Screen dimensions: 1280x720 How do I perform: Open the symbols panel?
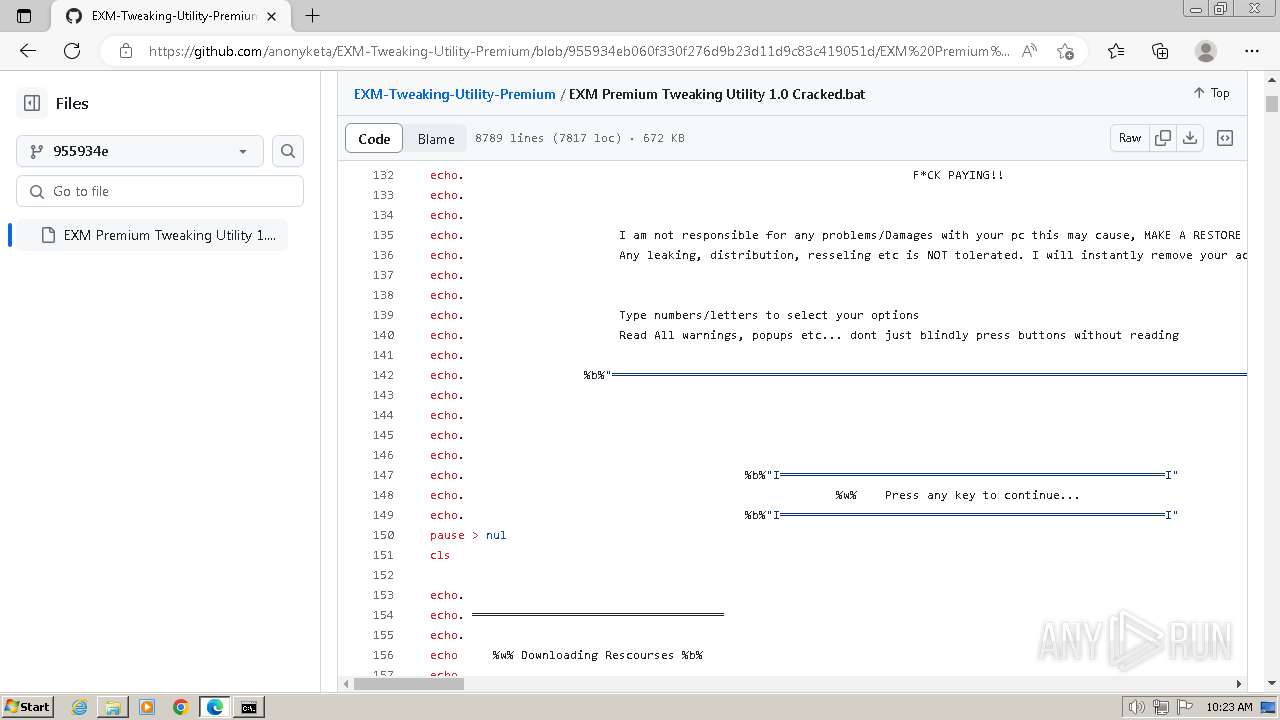click(x=1225, y=138)
